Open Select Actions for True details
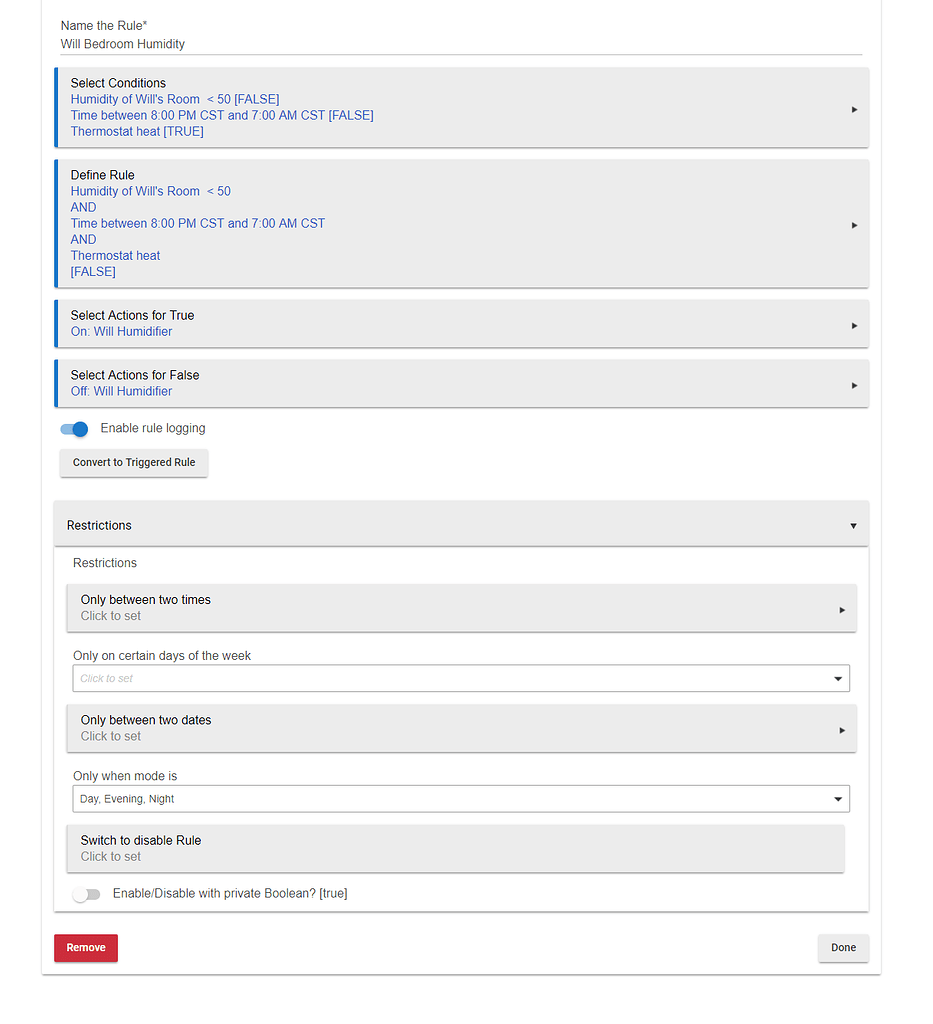The height and width of the screenshot is (1024, 933). pos(854,323)
